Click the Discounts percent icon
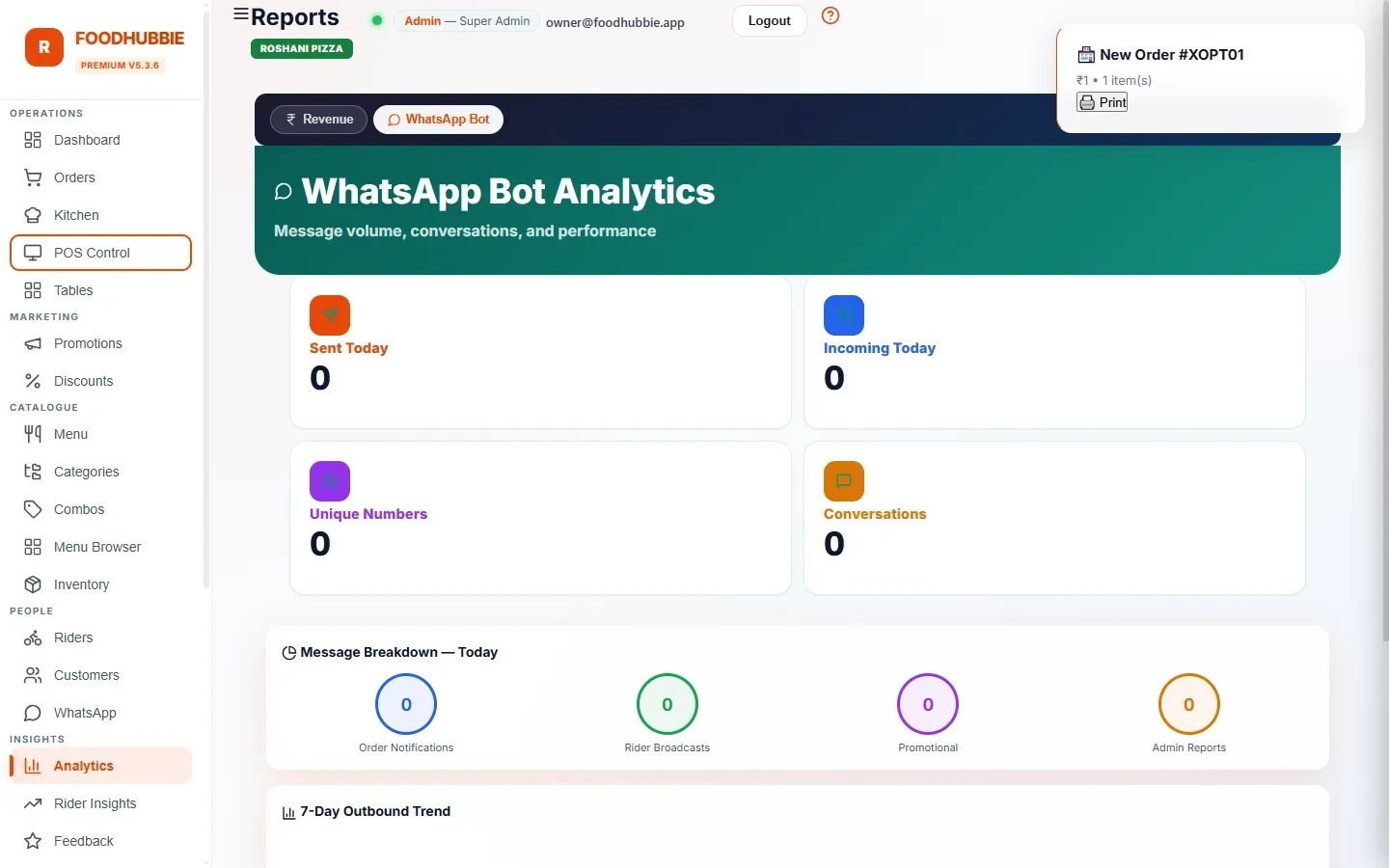The height and width of the screenshot is (868, 1389). point(33,381)
